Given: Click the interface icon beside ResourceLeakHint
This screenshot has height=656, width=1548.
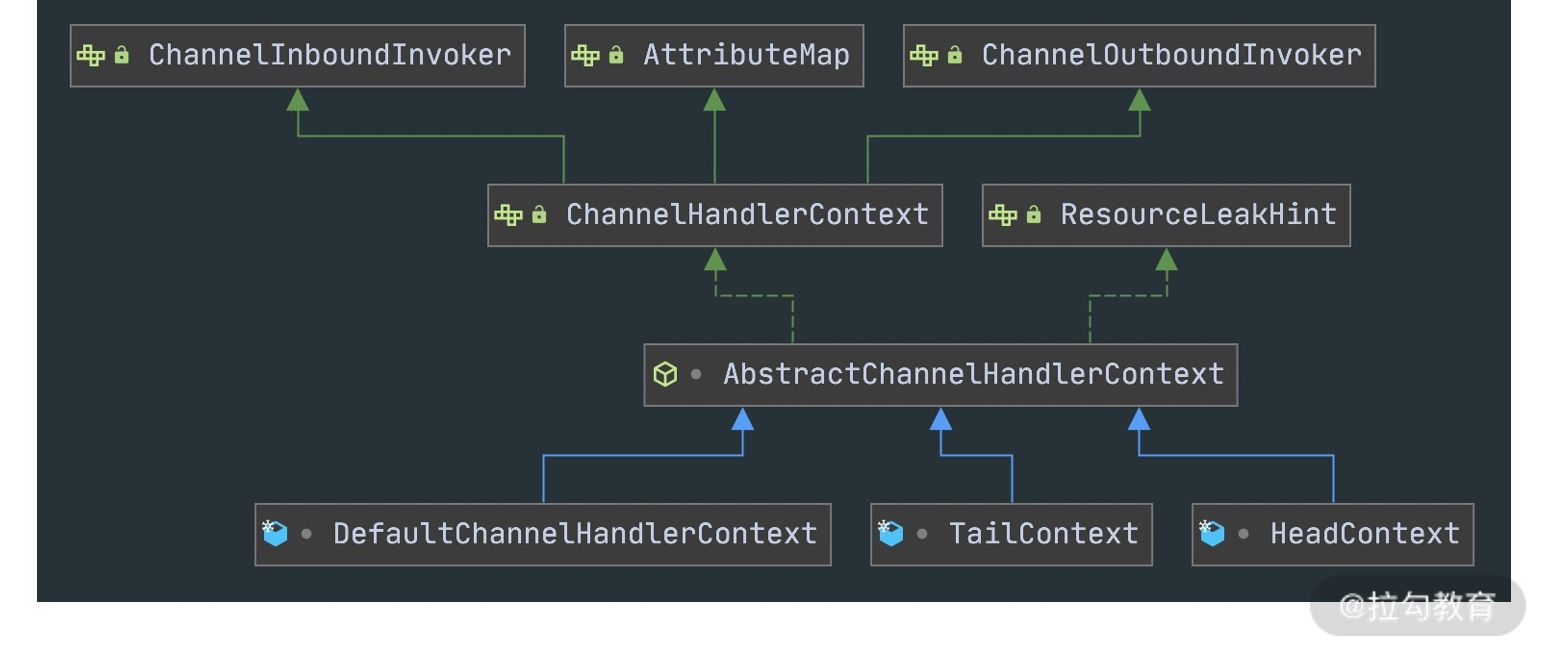Looking at the screenshot, I should [1003, 214].
